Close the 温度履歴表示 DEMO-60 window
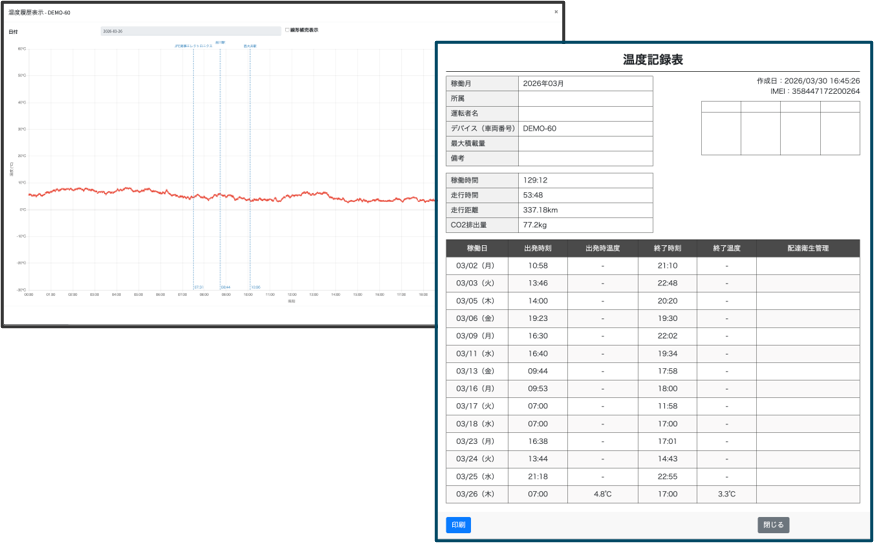 (556, 12)
